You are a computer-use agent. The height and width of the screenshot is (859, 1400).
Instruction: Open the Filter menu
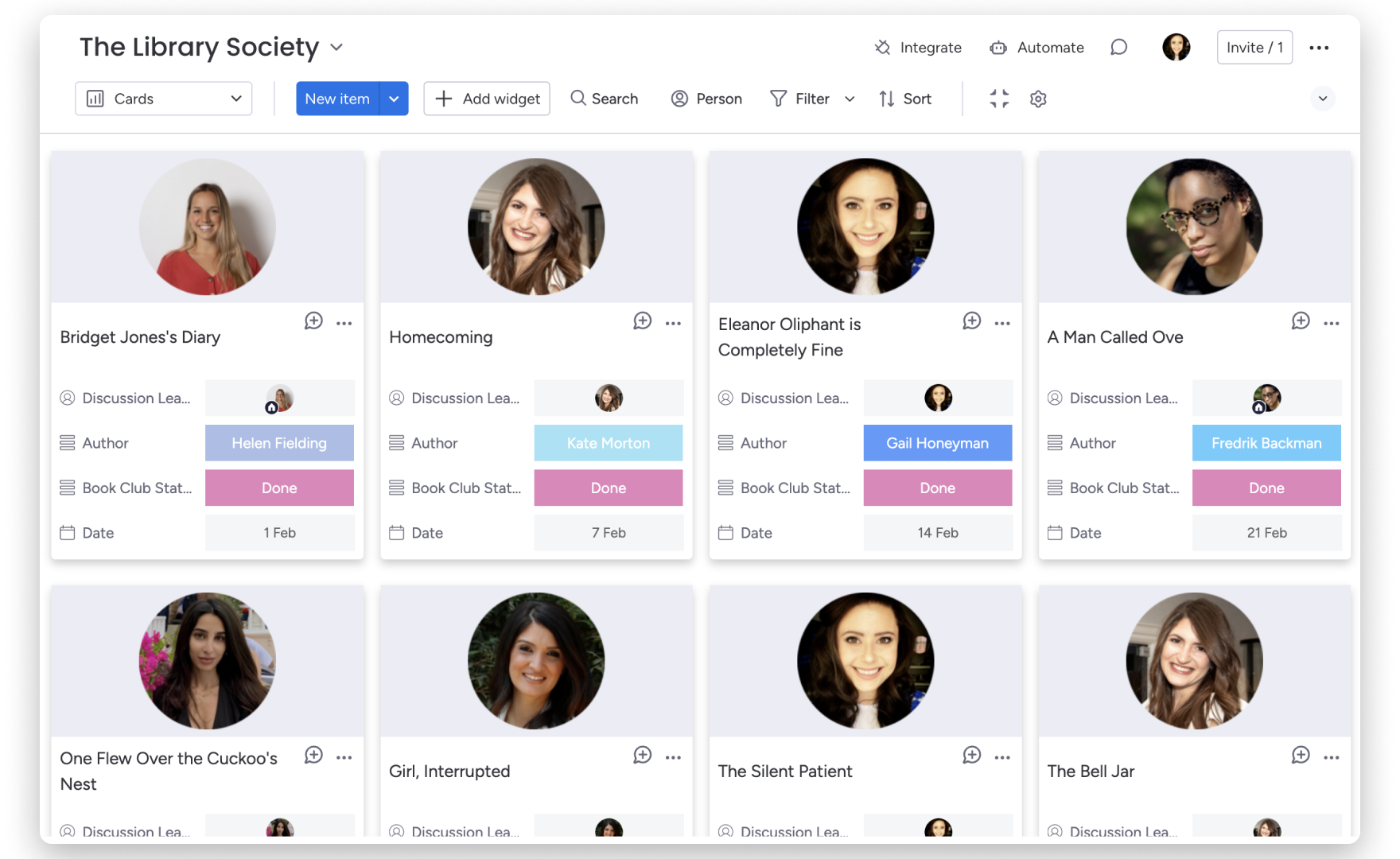pyautogui.click(x=800, y=99)
